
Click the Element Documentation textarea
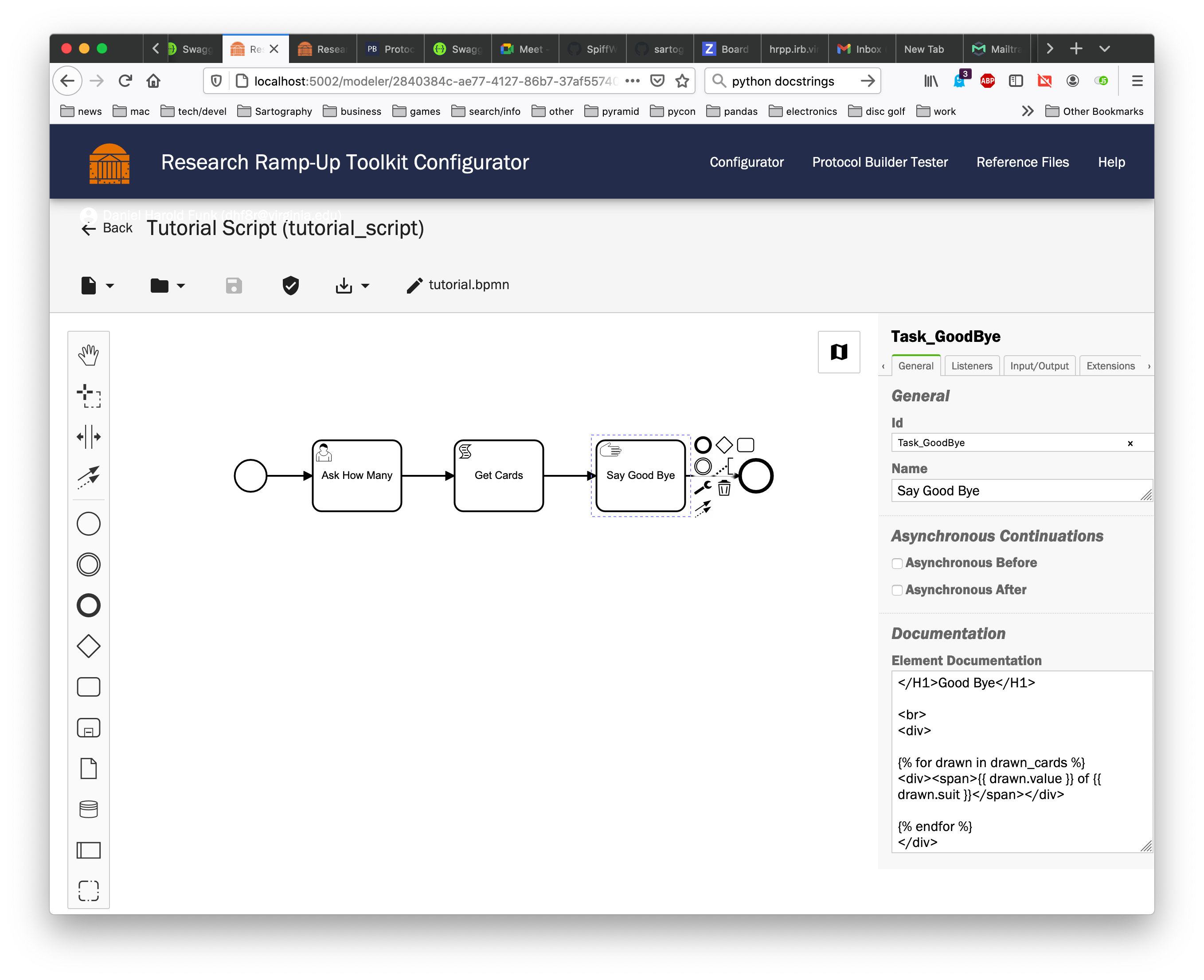[1022, 761]
